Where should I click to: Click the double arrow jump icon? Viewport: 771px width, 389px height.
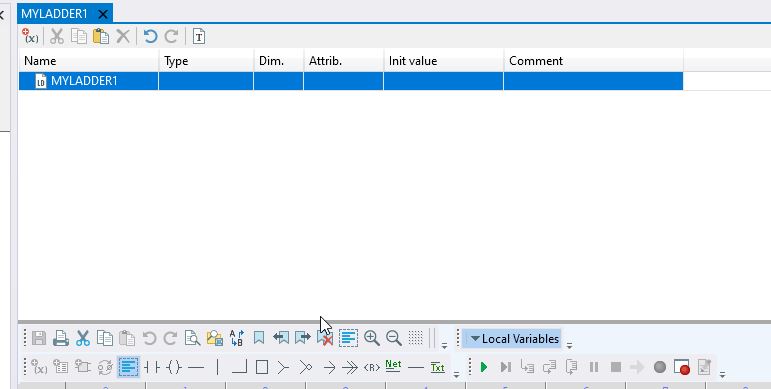[350, 367]
